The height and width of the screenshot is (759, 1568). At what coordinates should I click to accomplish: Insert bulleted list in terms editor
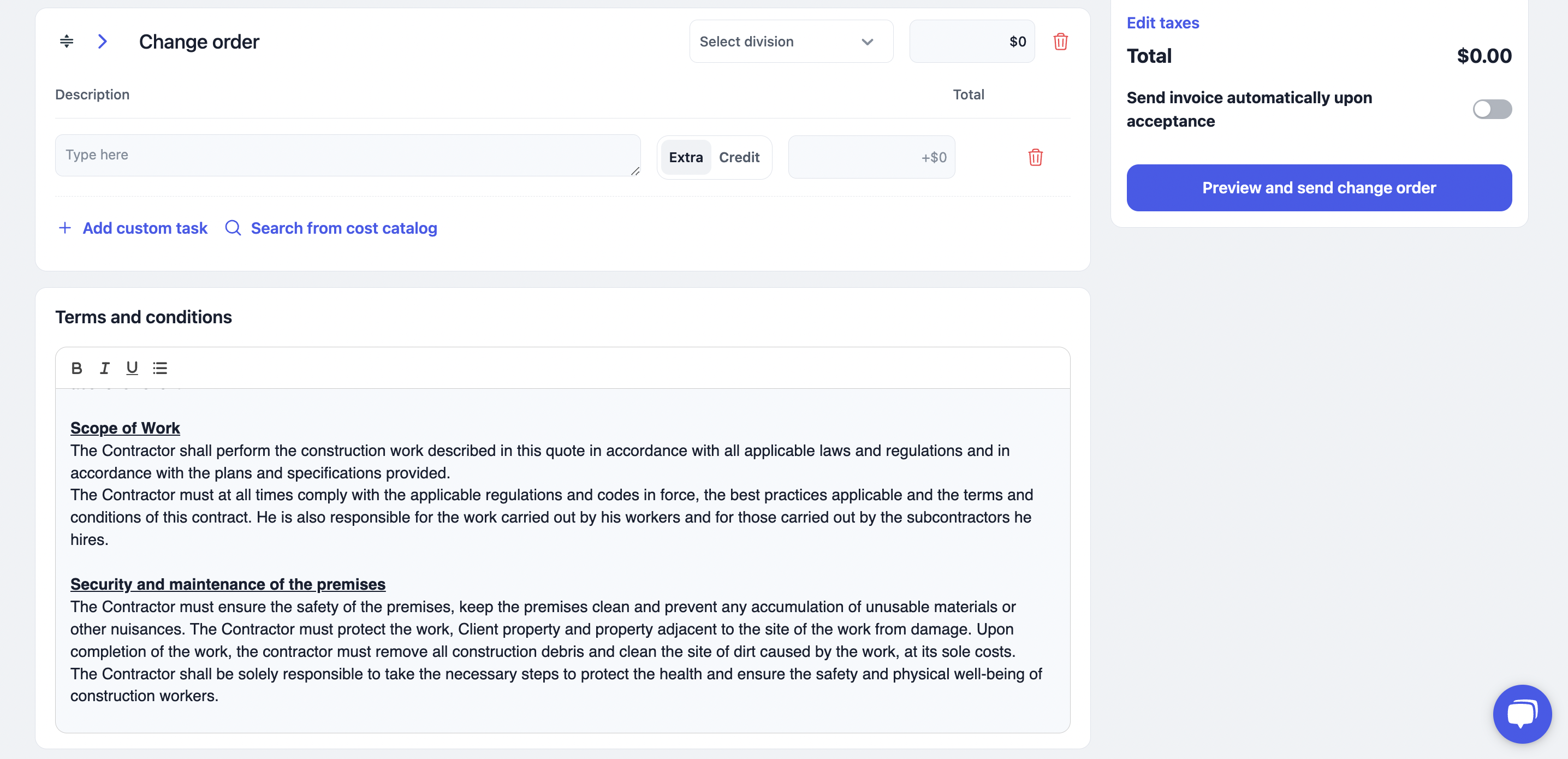(160, 367)
